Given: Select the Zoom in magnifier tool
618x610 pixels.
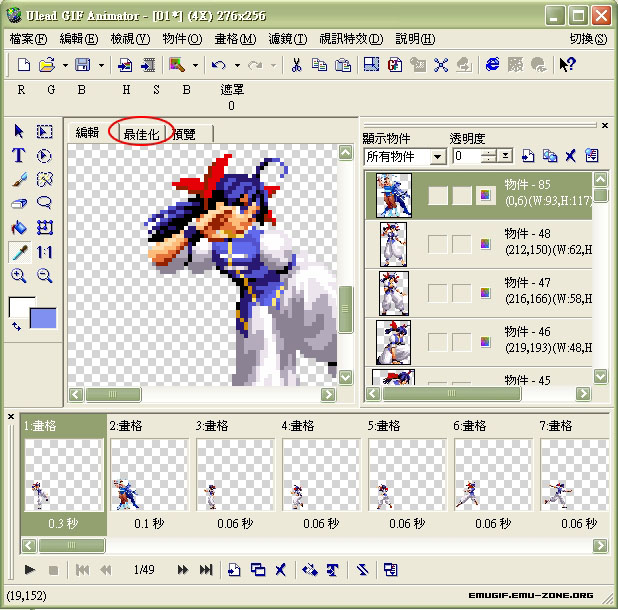Looking at the screenshot, I should 19,276.
